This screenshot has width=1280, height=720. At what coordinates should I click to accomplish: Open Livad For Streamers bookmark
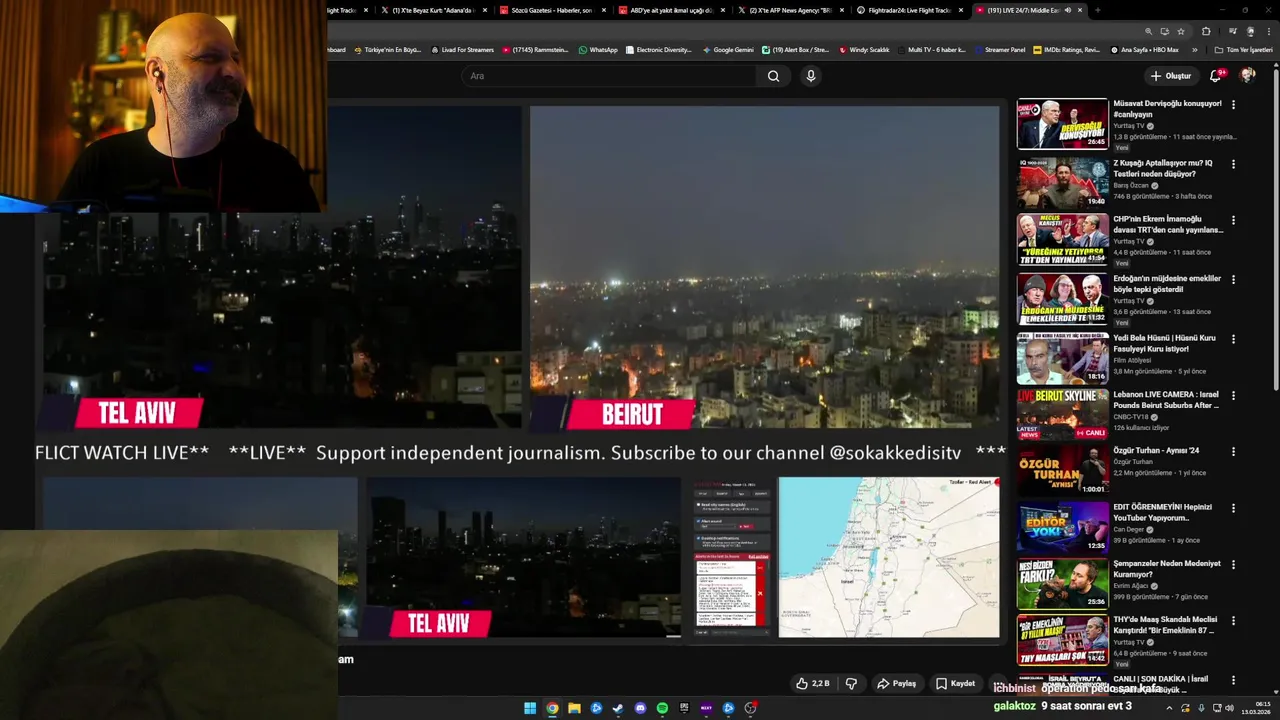click(x=461, y=50)
